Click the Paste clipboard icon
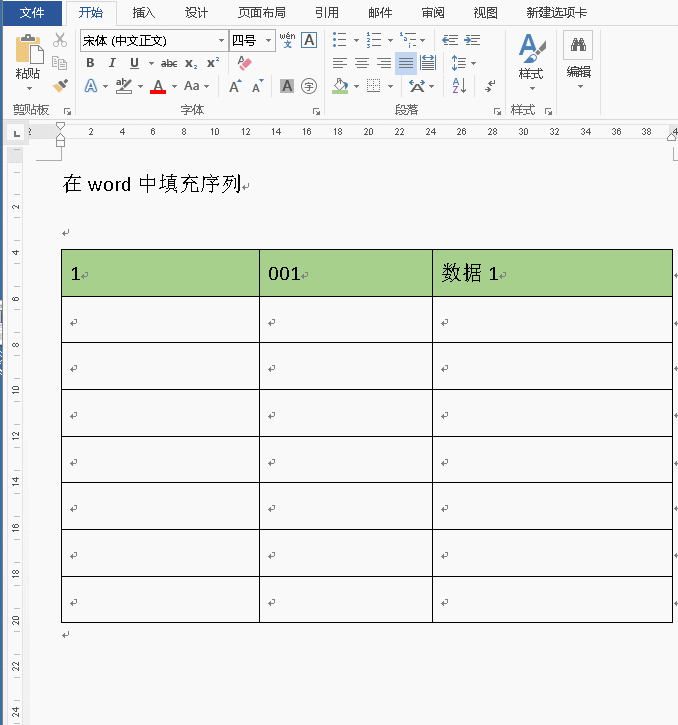678x725 pixels. pos(29,48)
